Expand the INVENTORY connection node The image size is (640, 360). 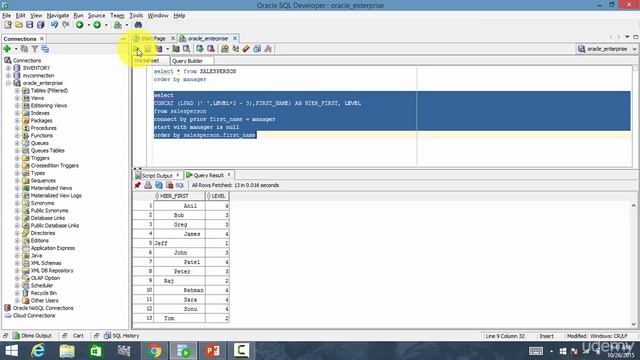(x=8, y=68)
